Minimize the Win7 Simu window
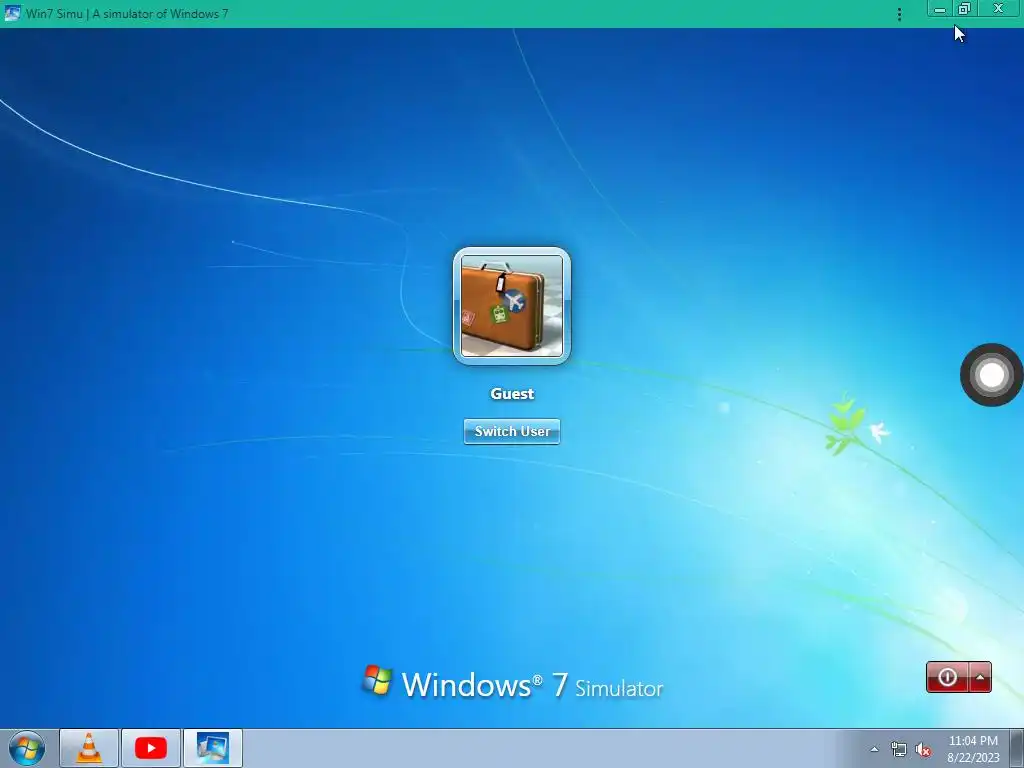This screenshot has height=768, width=1024. pyautogui.click(x=940, y=9)
